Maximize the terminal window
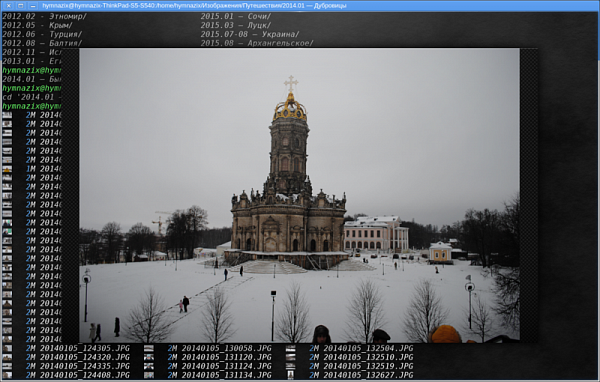This screenshot has height=382, width=600. (x=21, y=6)
